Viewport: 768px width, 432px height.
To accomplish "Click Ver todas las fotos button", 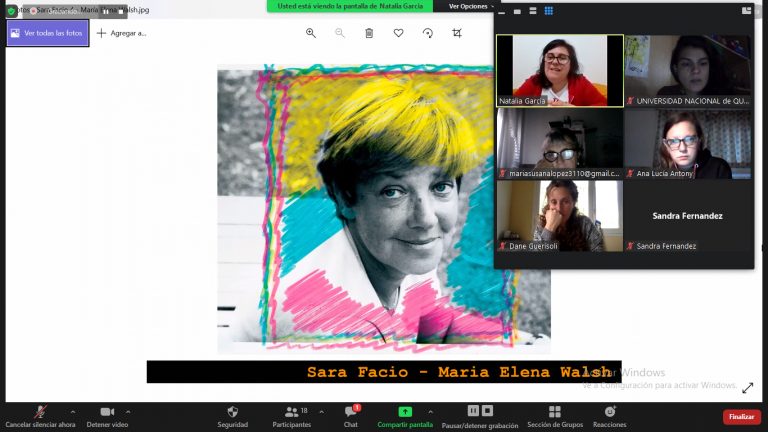I will coord(48,33).
